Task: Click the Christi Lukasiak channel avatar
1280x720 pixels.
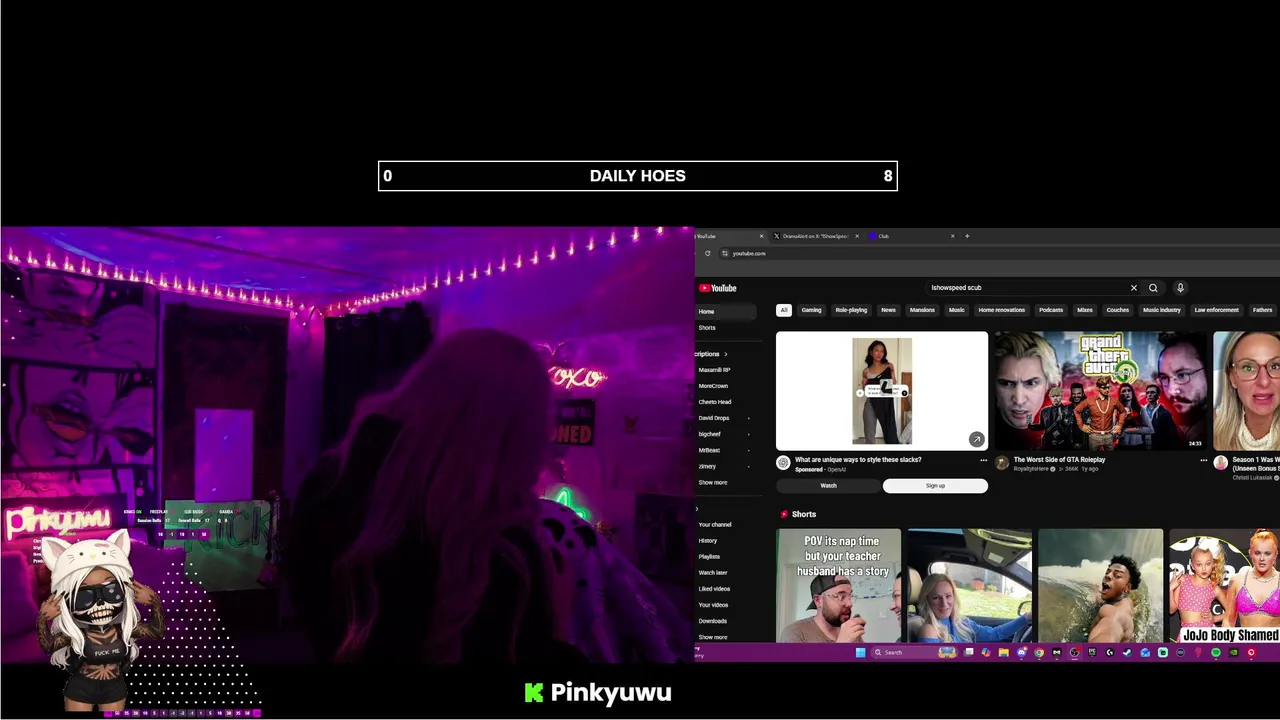Action: point(1220,463)
